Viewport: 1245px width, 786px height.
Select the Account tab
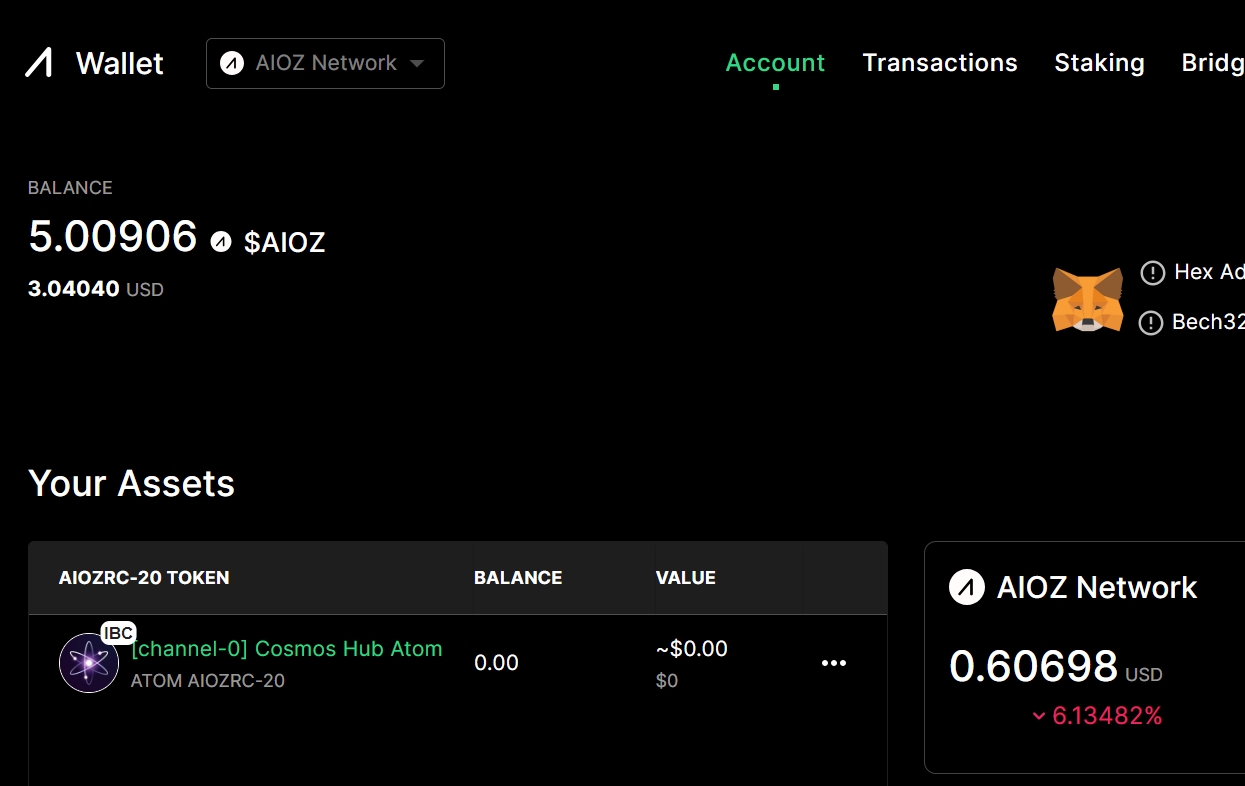775,63
